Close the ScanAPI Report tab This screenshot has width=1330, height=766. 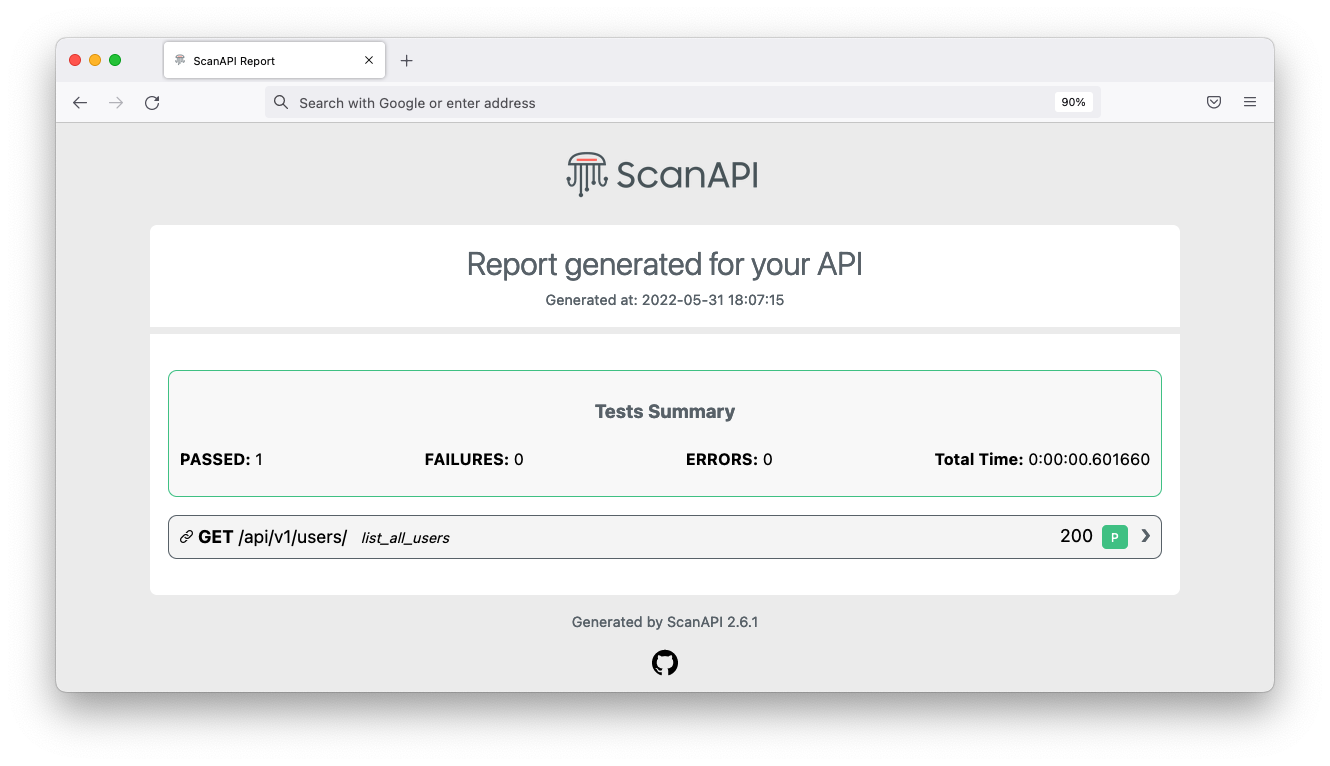point(368,59)
